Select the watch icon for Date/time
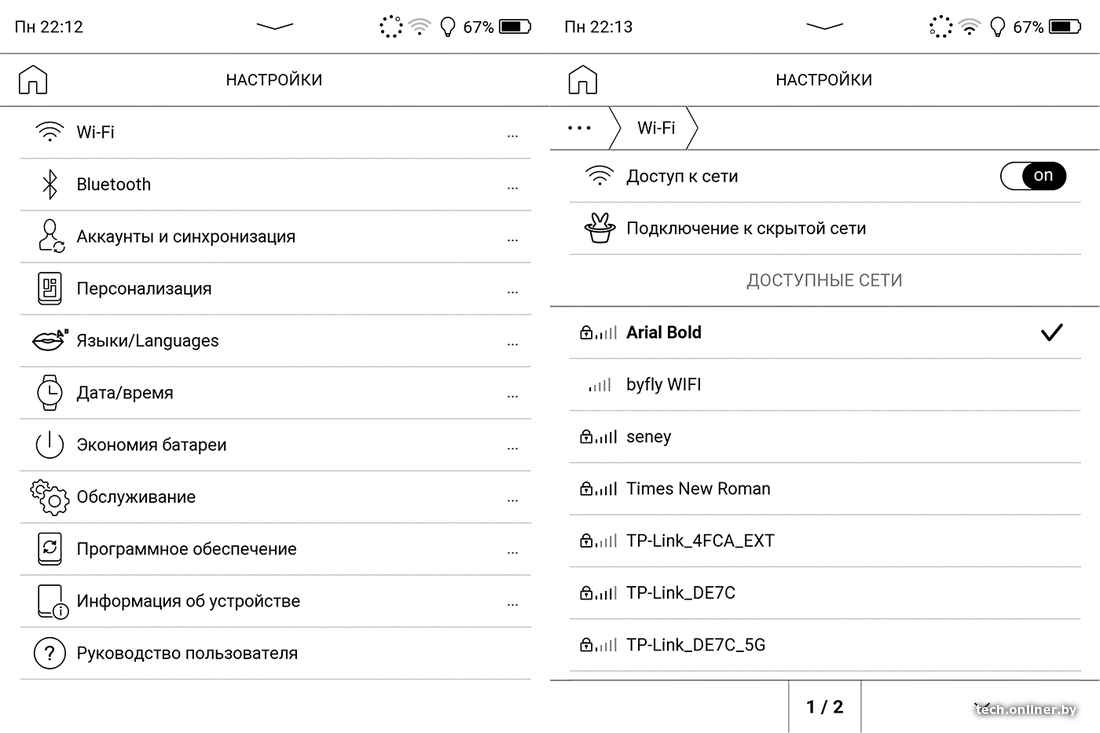This screenshot has height=733, width=1100. (x=49, y=393)
